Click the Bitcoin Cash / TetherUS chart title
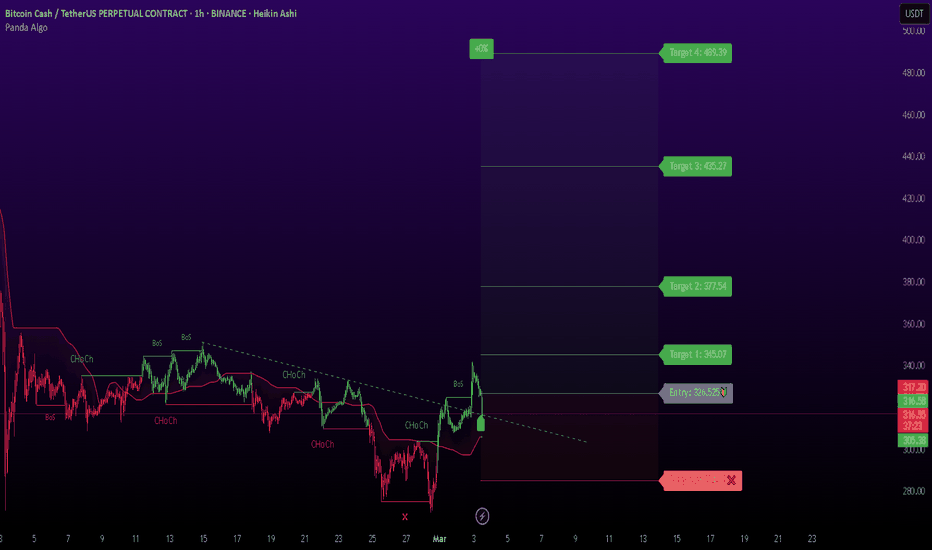This screenshot has height=550, width=932. (x=151, y=13)
